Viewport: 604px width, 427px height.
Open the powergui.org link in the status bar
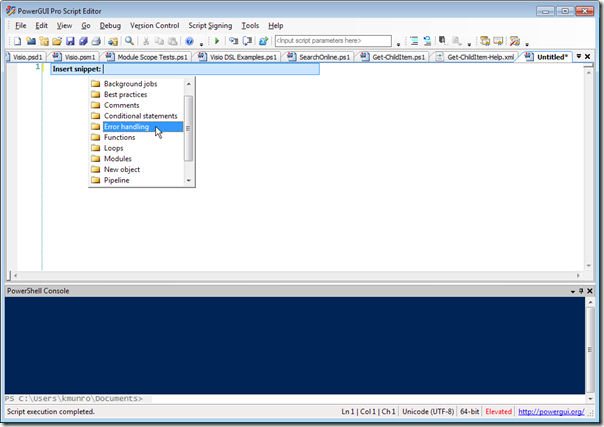[x=551, y=412]
